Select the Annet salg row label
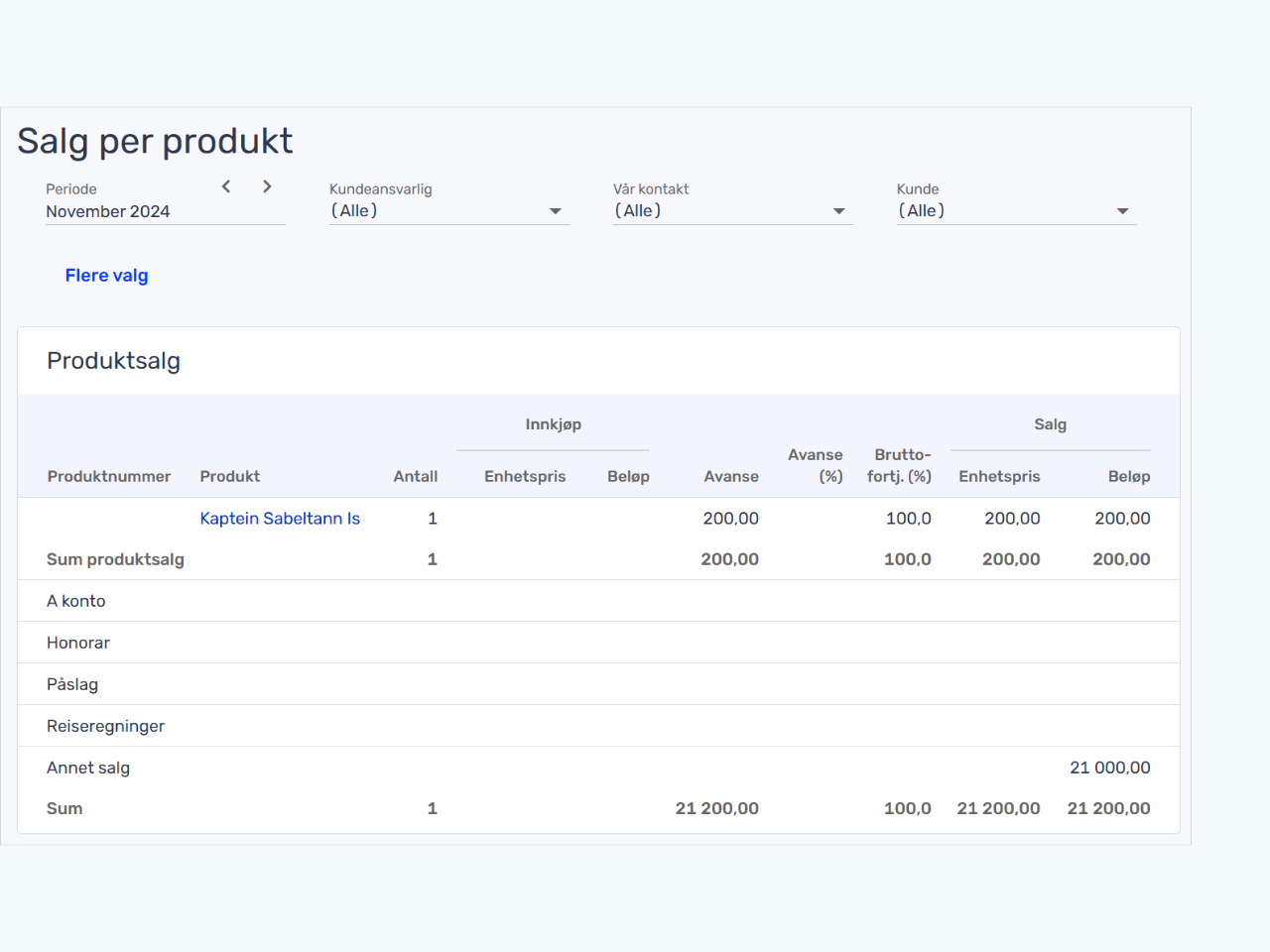 [x=88, y=768]
